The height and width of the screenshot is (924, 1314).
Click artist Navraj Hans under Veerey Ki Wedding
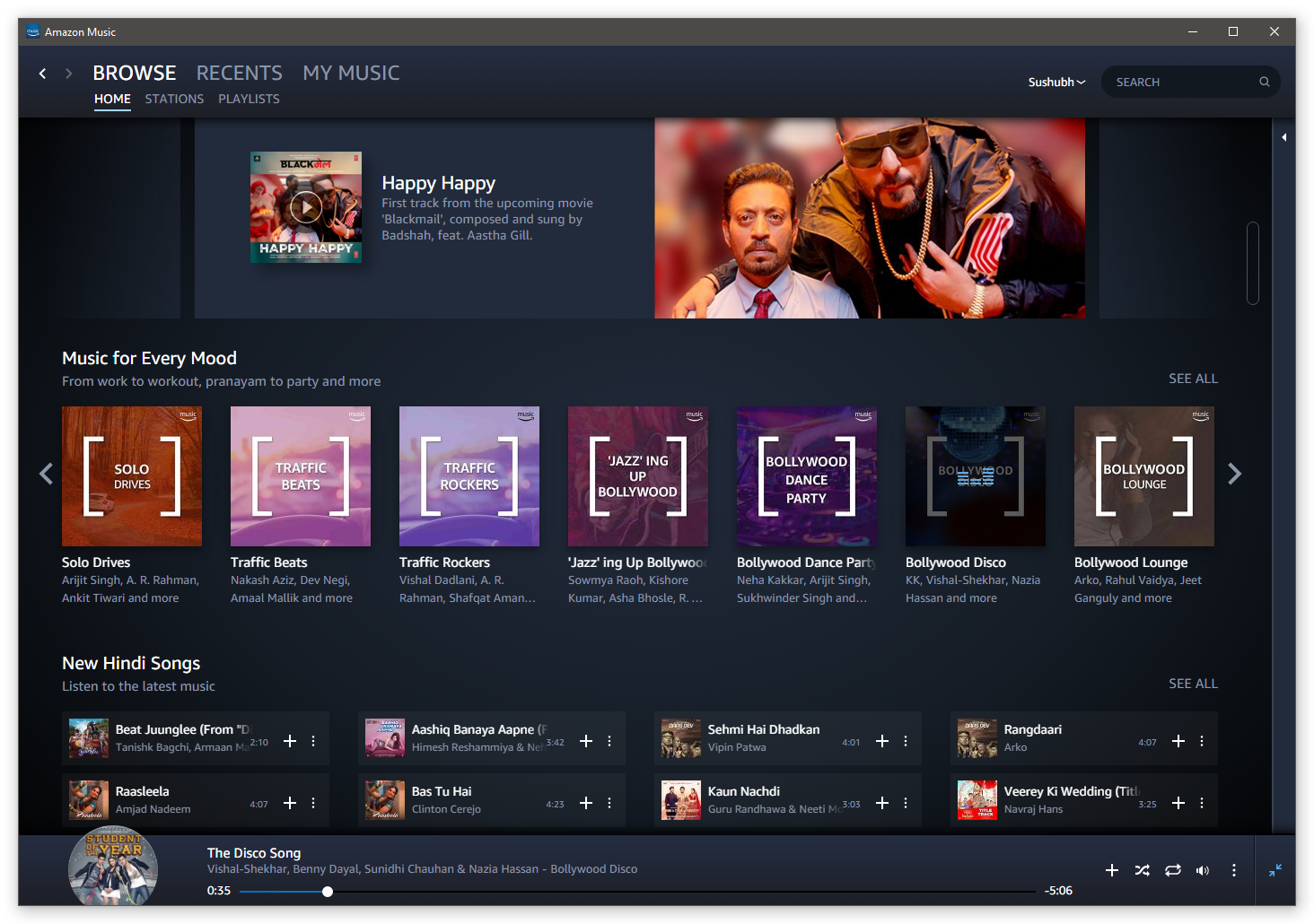(1033, 809)
